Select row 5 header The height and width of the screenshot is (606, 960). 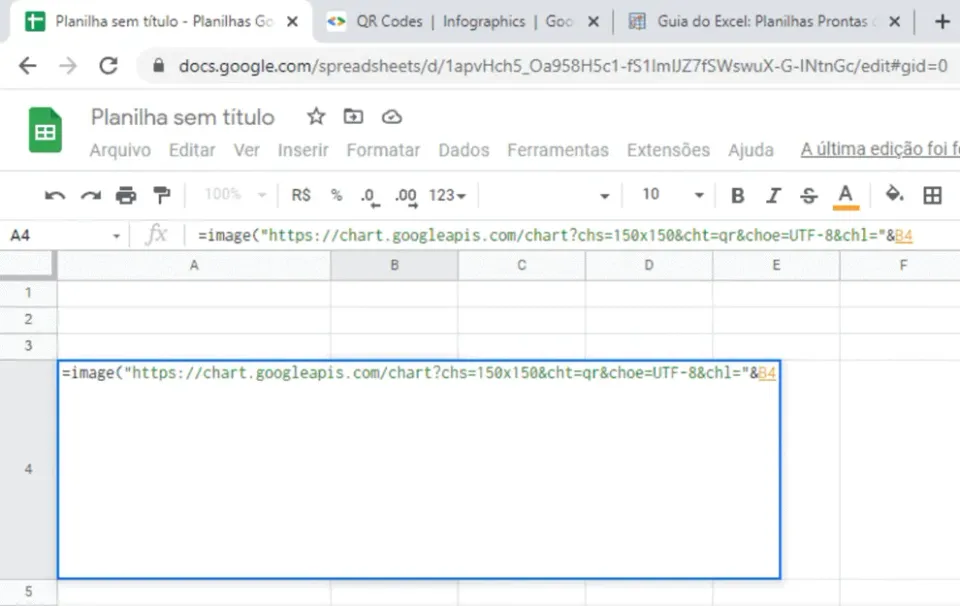click(x=28, y=592)
